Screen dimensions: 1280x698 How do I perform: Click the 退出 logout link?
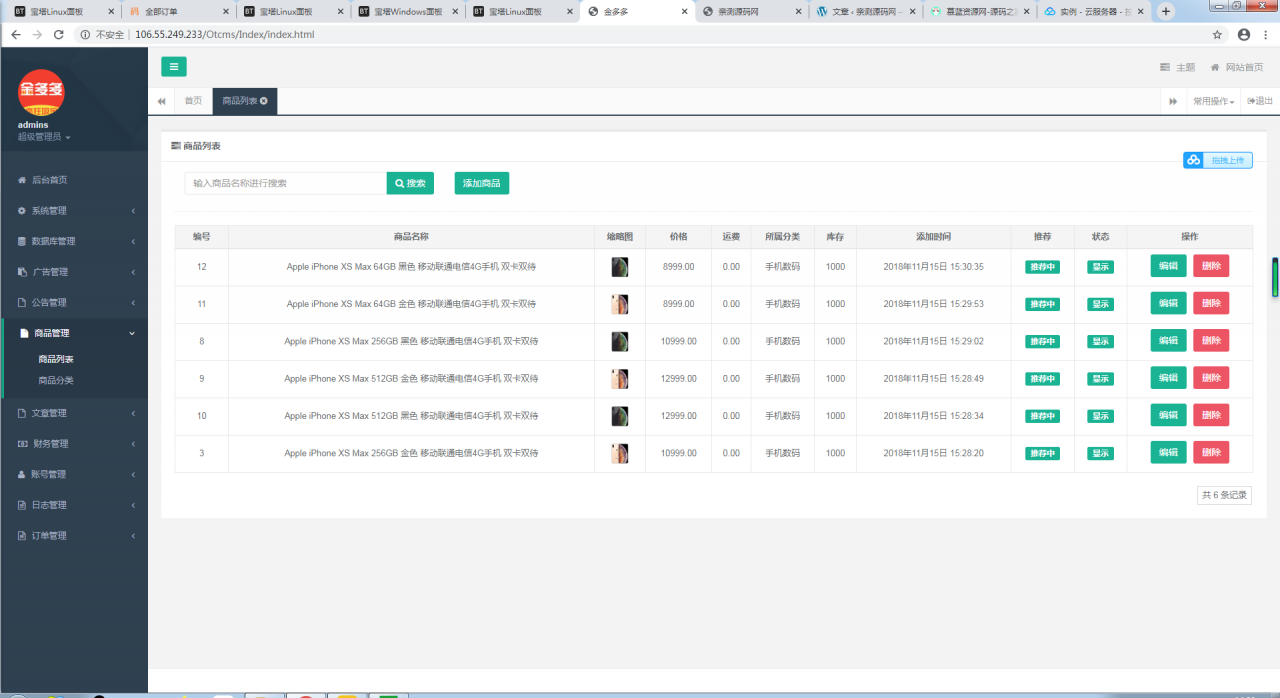(1260, 101)
